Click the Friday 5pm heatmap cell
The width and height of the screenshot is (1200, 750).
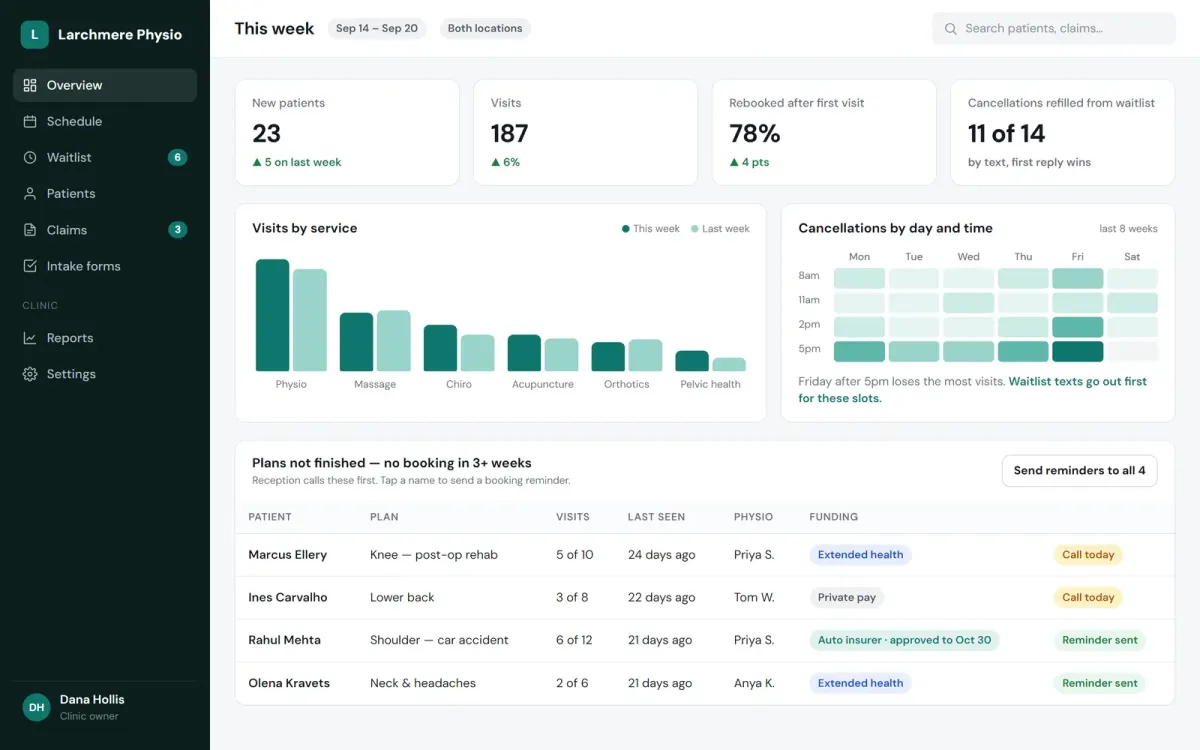(x=1077, y=352)
